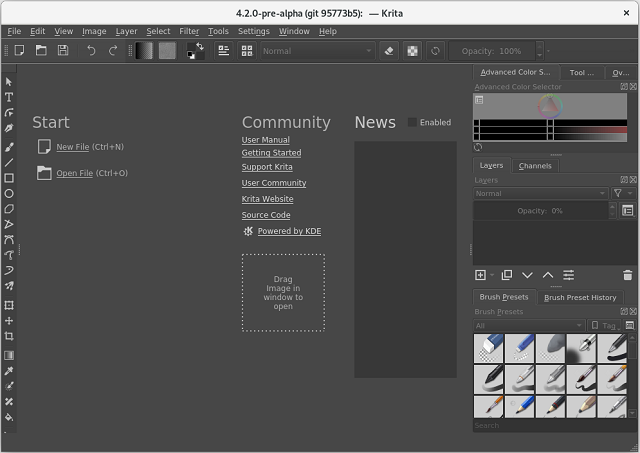This screenshot has height=453, width=640.
Task: Open the Getting Started link
Action: 271,153
